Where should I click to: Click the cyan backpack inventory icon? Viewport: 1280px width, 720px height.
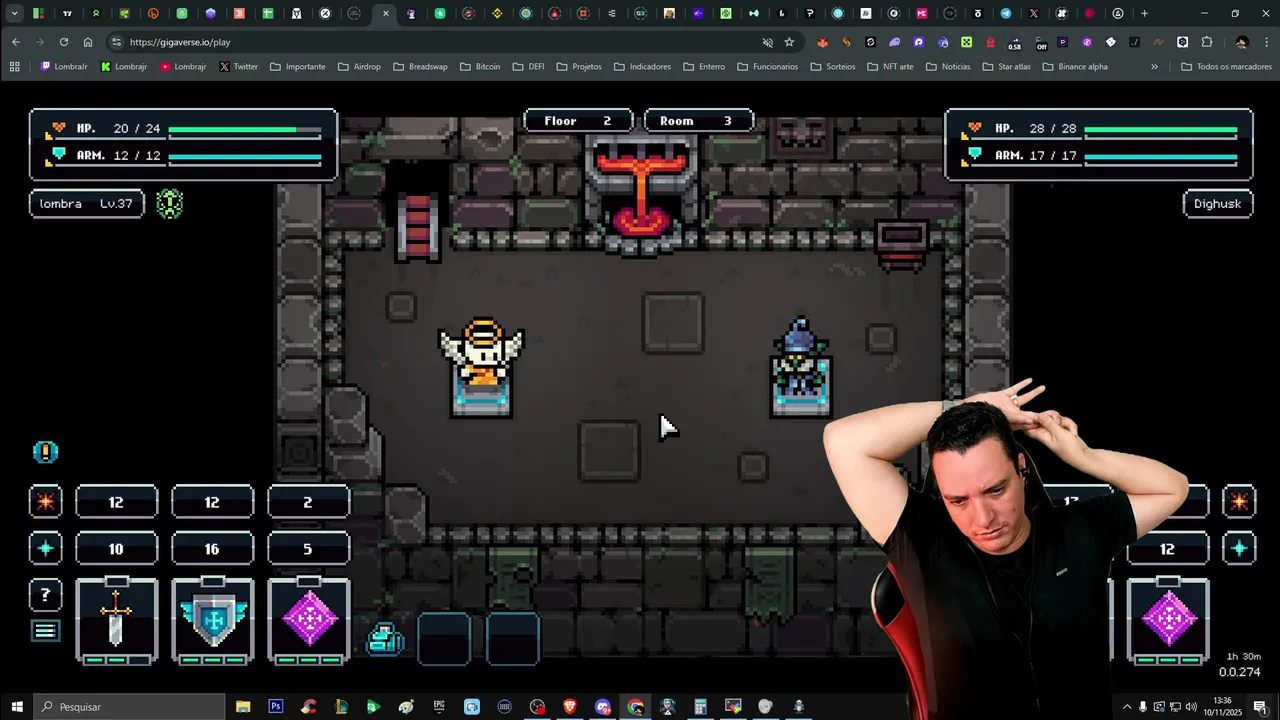click(385, 638)
